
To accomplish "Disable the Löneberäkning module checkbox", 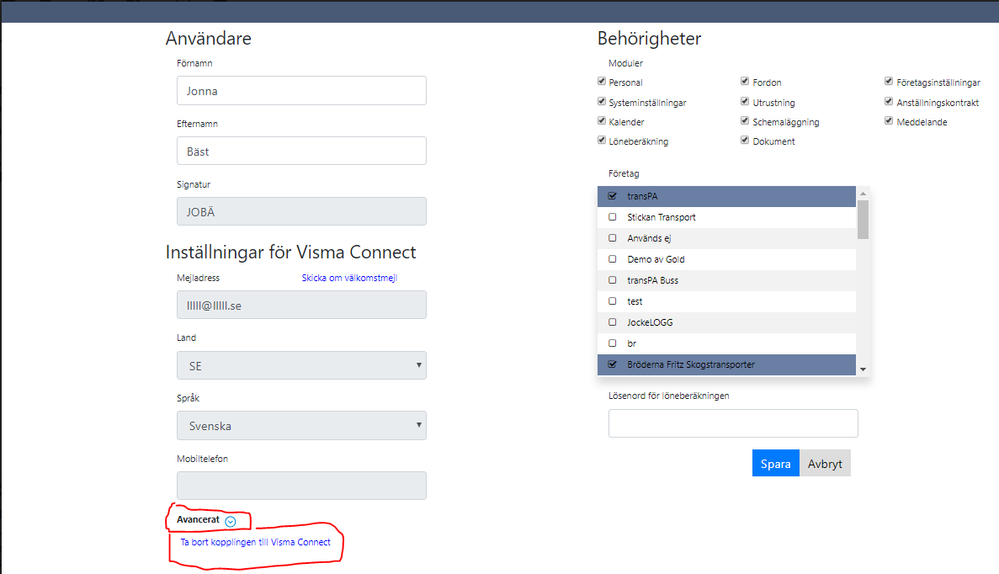I will (602, 141).
